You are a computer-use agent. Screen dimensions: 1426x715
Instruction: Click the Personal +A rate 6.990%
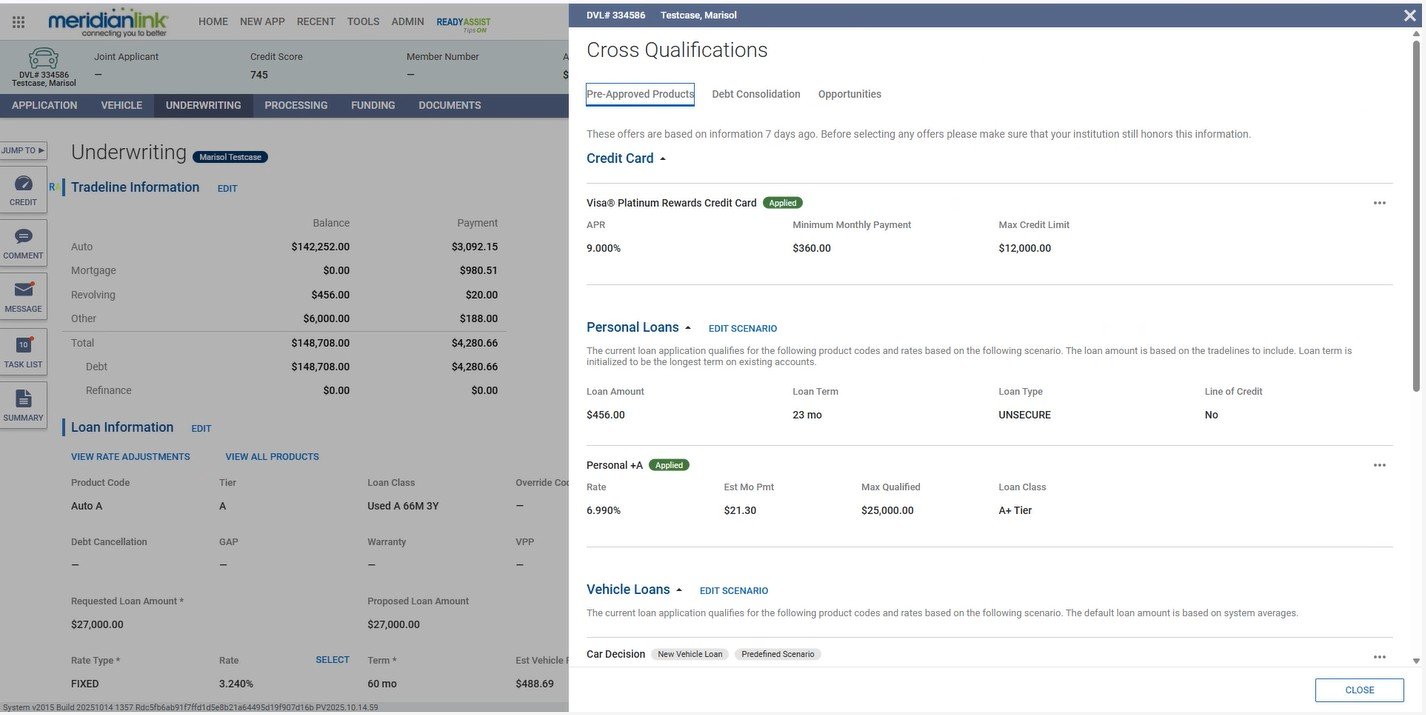603,511
